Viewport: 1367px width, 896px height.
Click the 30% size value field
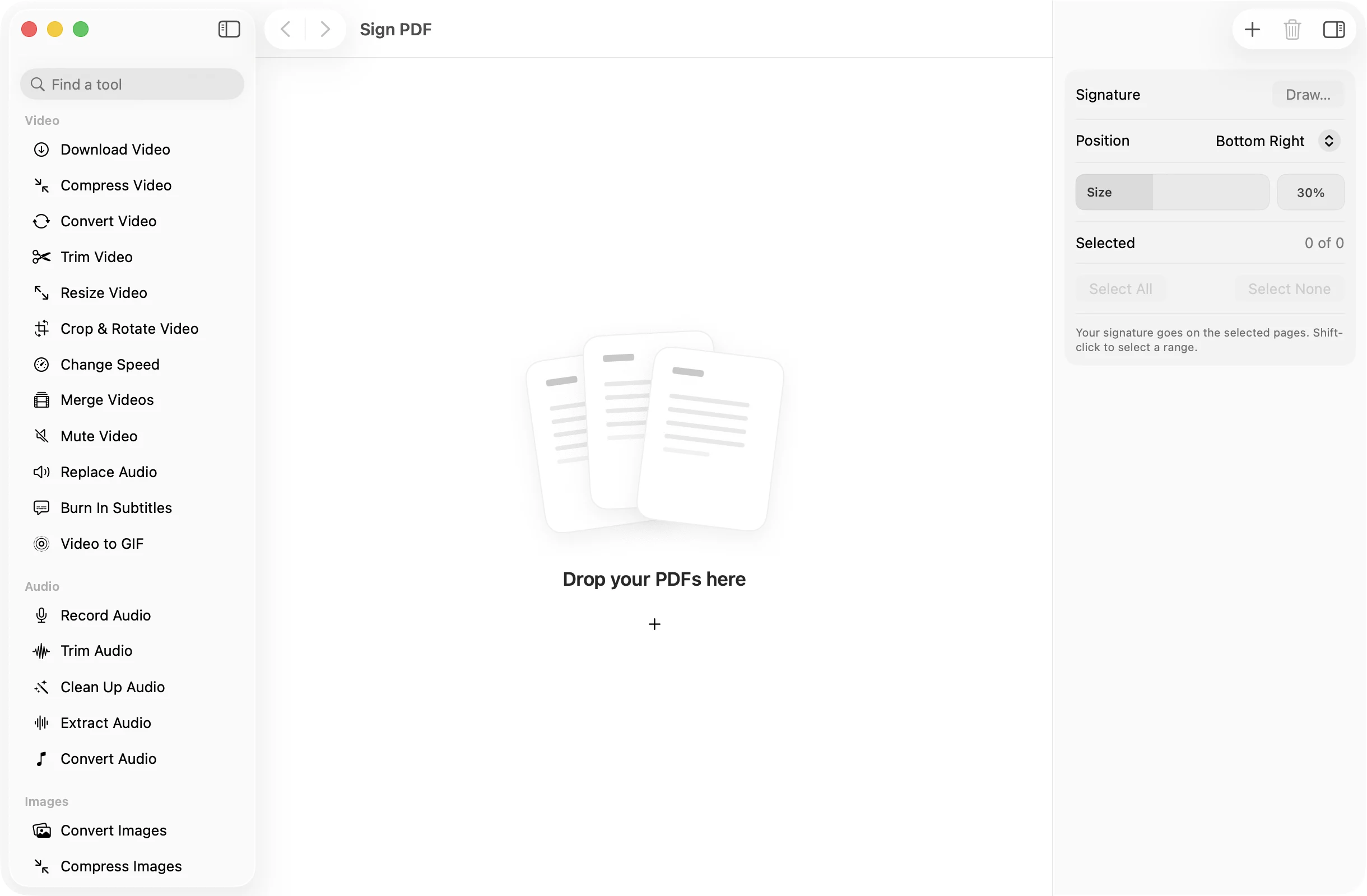(1310, 192)
